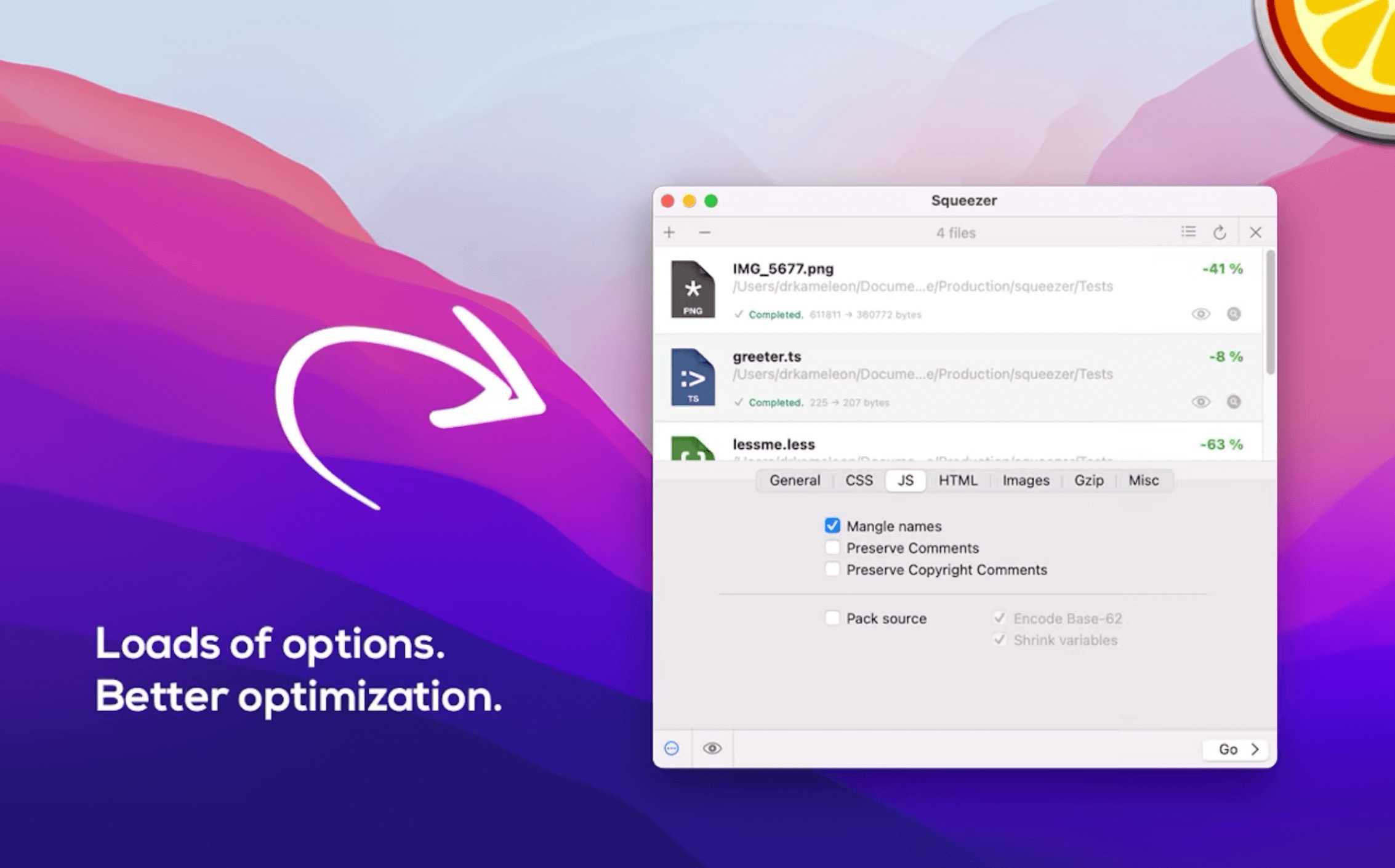This screenshot has width=1395, height=868.
Task: Open the list view icon in the toolbar
Action: coord(1188,231)
